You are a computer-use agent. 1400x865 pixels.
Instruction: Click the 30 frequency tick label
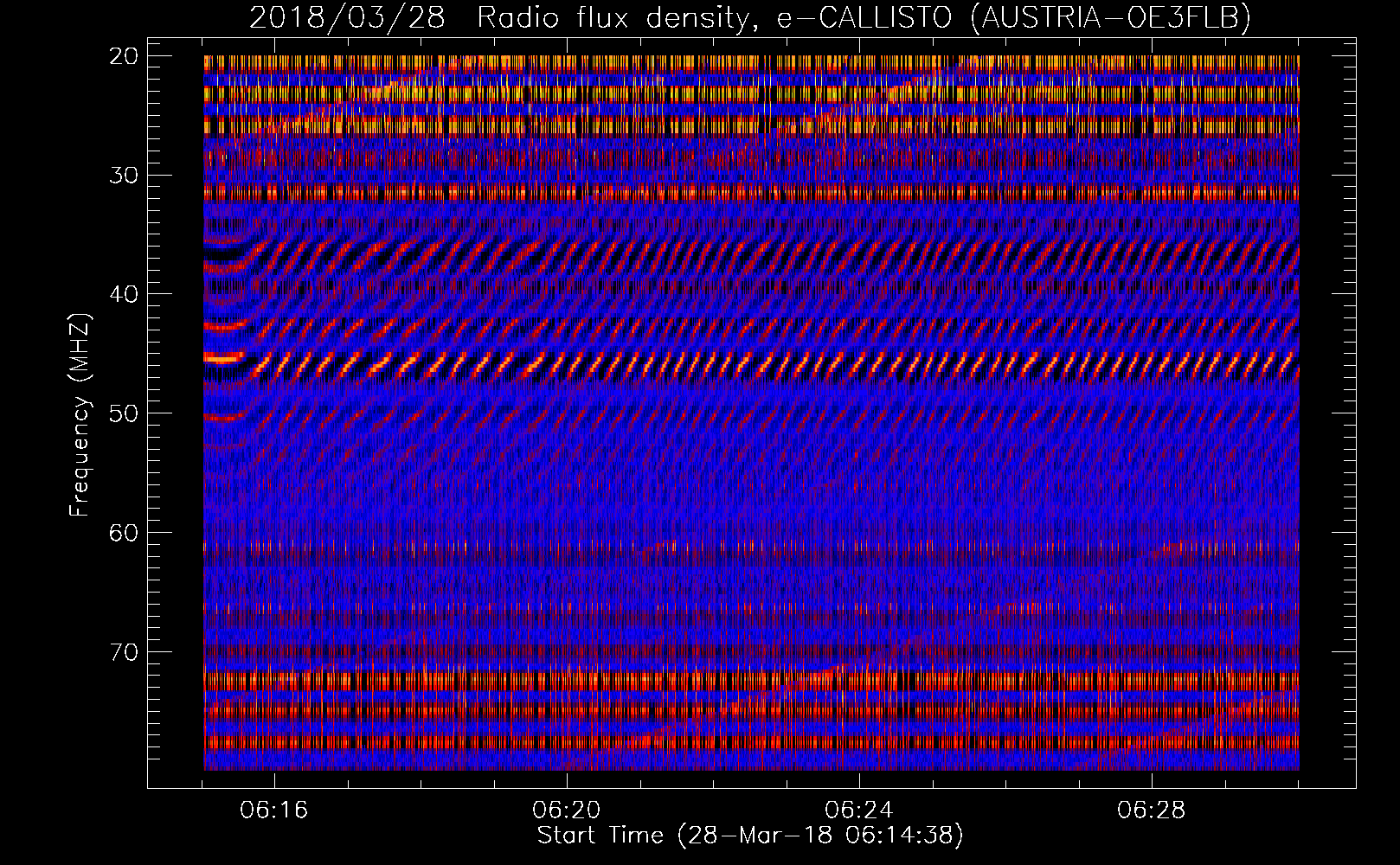click(124, 176)
